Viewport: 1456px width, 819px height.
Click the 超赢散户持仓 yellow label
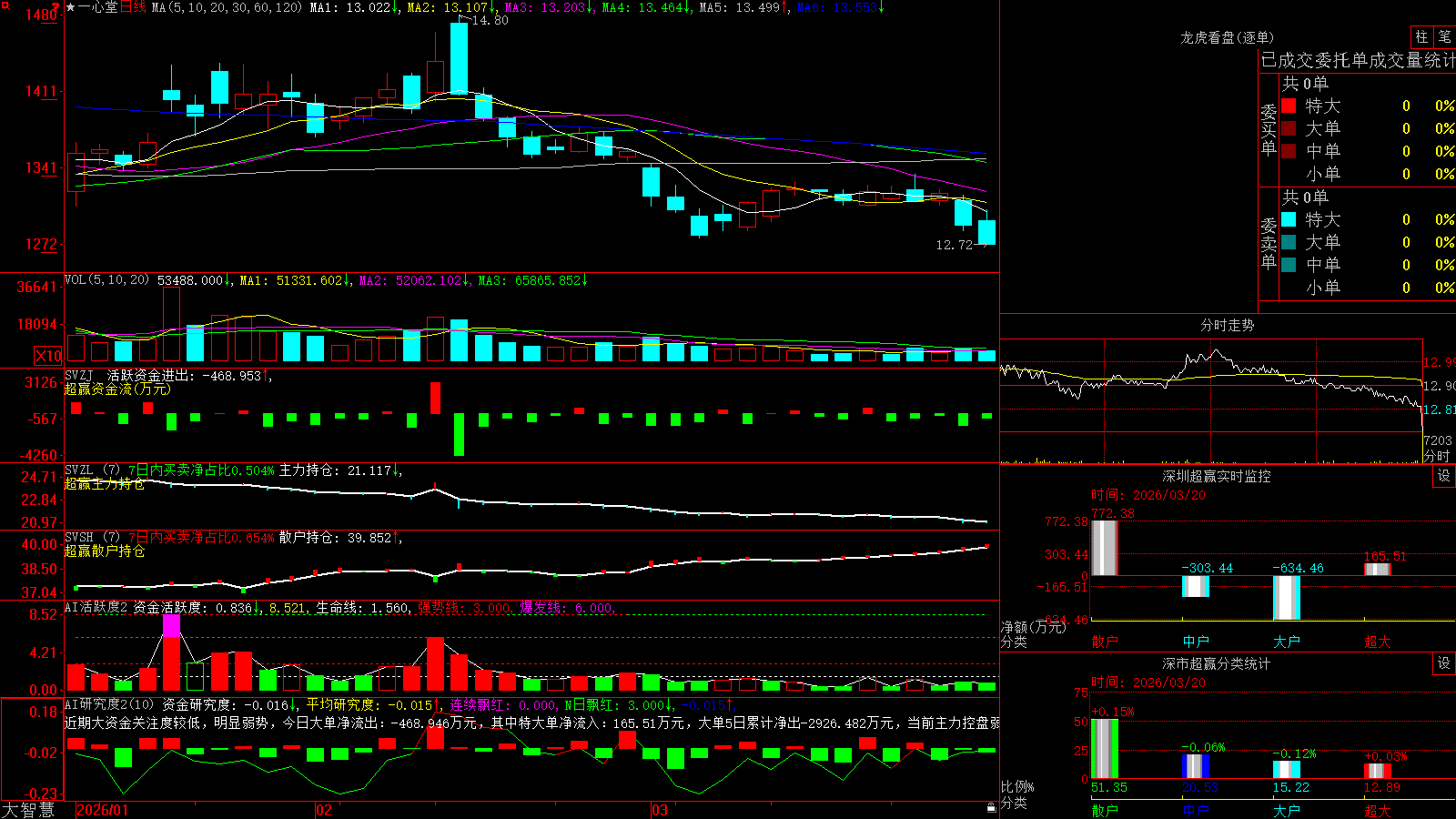(x=105, y=551)
